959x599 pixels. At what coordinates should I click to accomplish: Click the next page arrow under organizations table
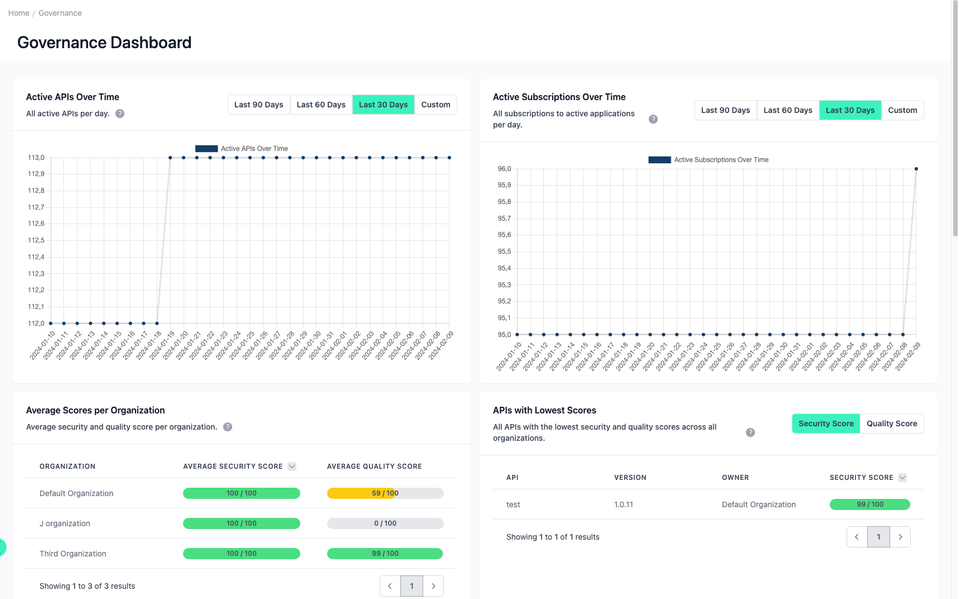click(433, 585)
